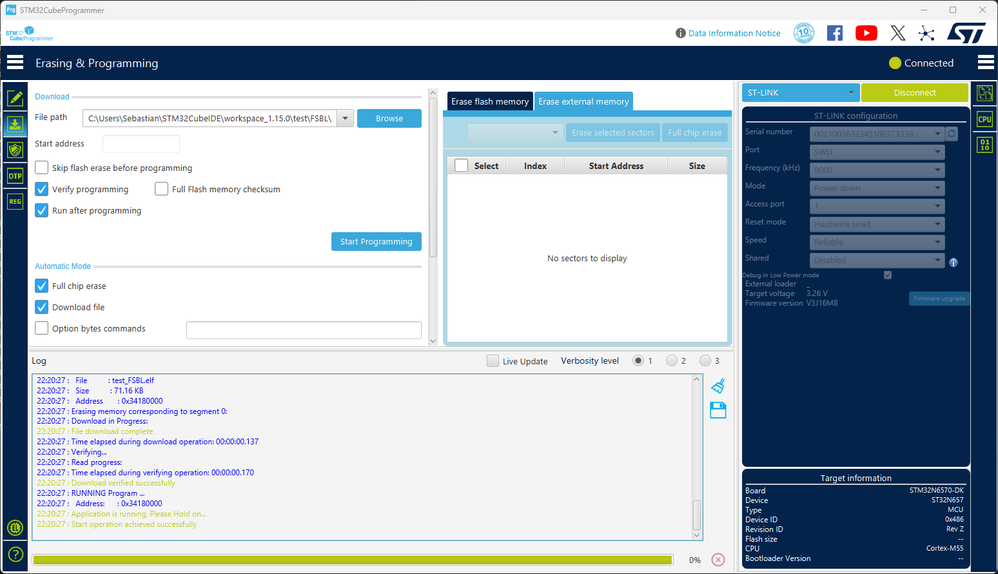This screenshot has height=574, width=998.
Task: Open the Shared Disabled dropdown
Action: 877,260
